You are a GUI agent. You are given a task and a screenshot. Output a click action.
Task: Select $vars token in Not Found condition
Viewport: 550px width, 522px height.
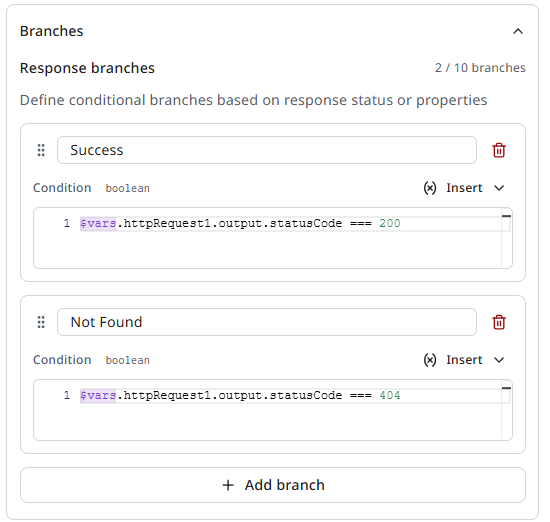coord(98,395)
